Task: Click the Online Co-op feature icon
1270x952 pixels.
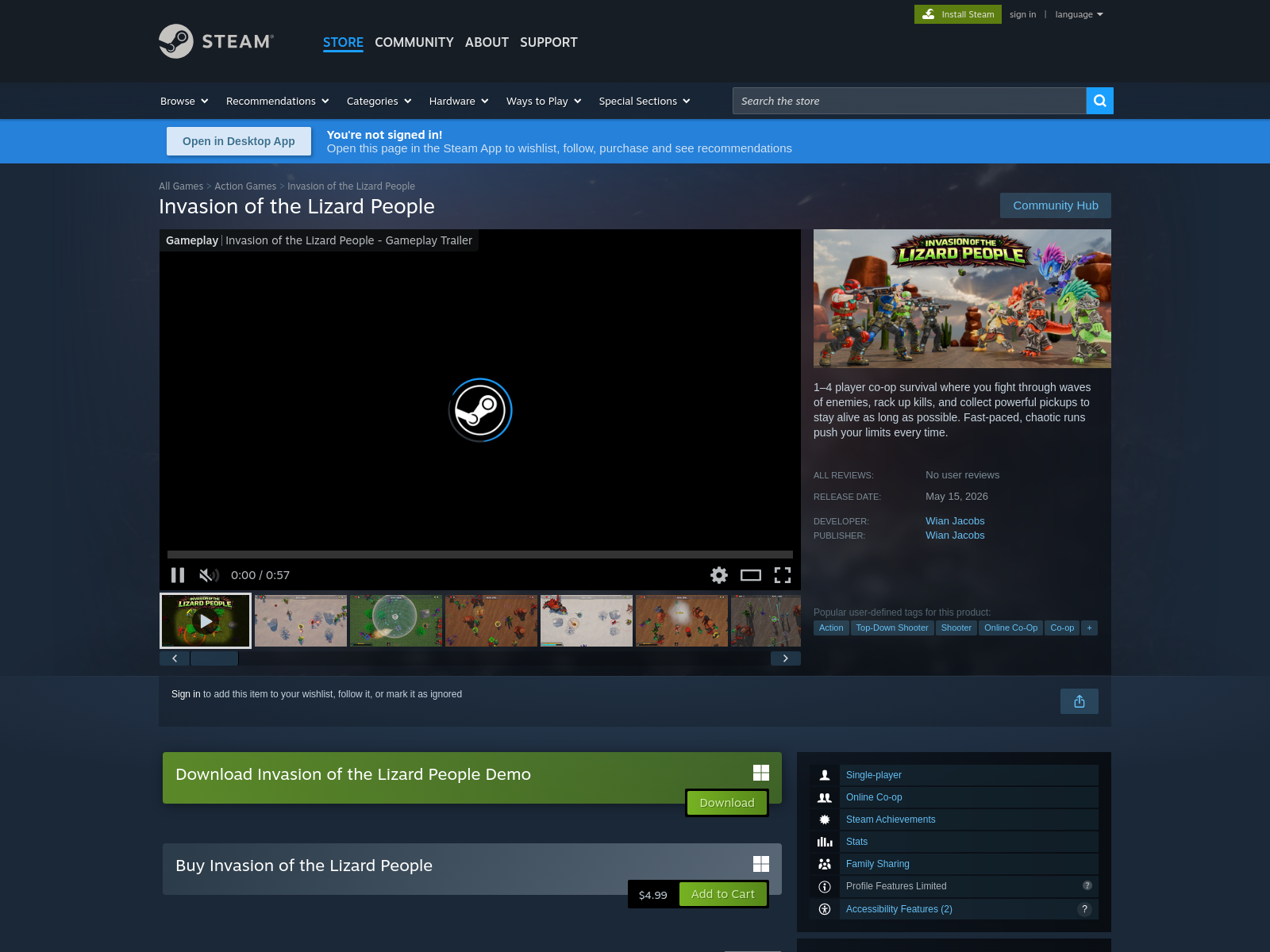Action: tap(825, 797)
